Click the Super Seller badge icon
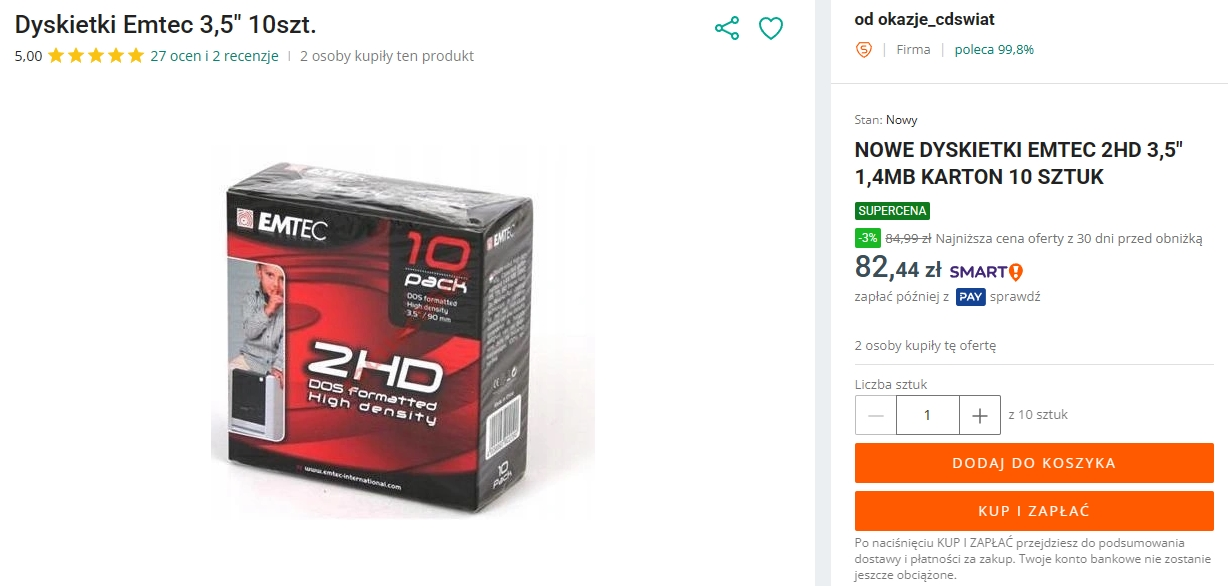Screen dimensions: 1228x586 pos(863,49)
